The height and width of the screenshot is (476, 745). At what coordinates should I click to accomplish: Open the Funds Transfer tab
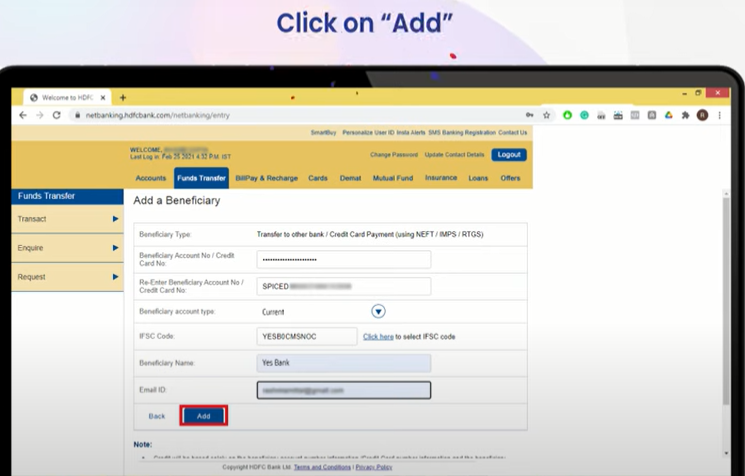point(201,178)
